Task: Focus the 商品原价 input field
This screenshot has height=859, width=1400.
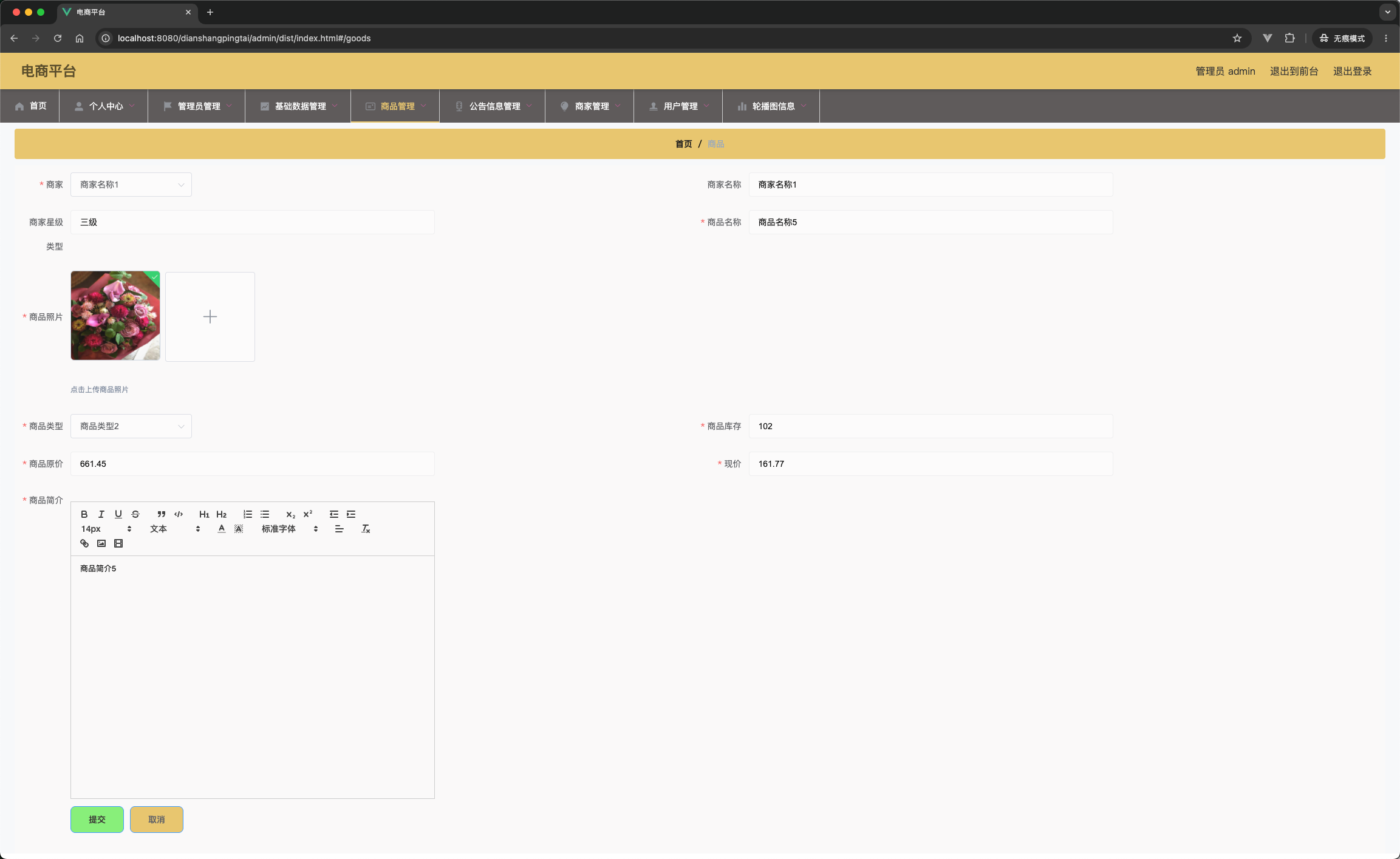Action: tap(253, 464)
